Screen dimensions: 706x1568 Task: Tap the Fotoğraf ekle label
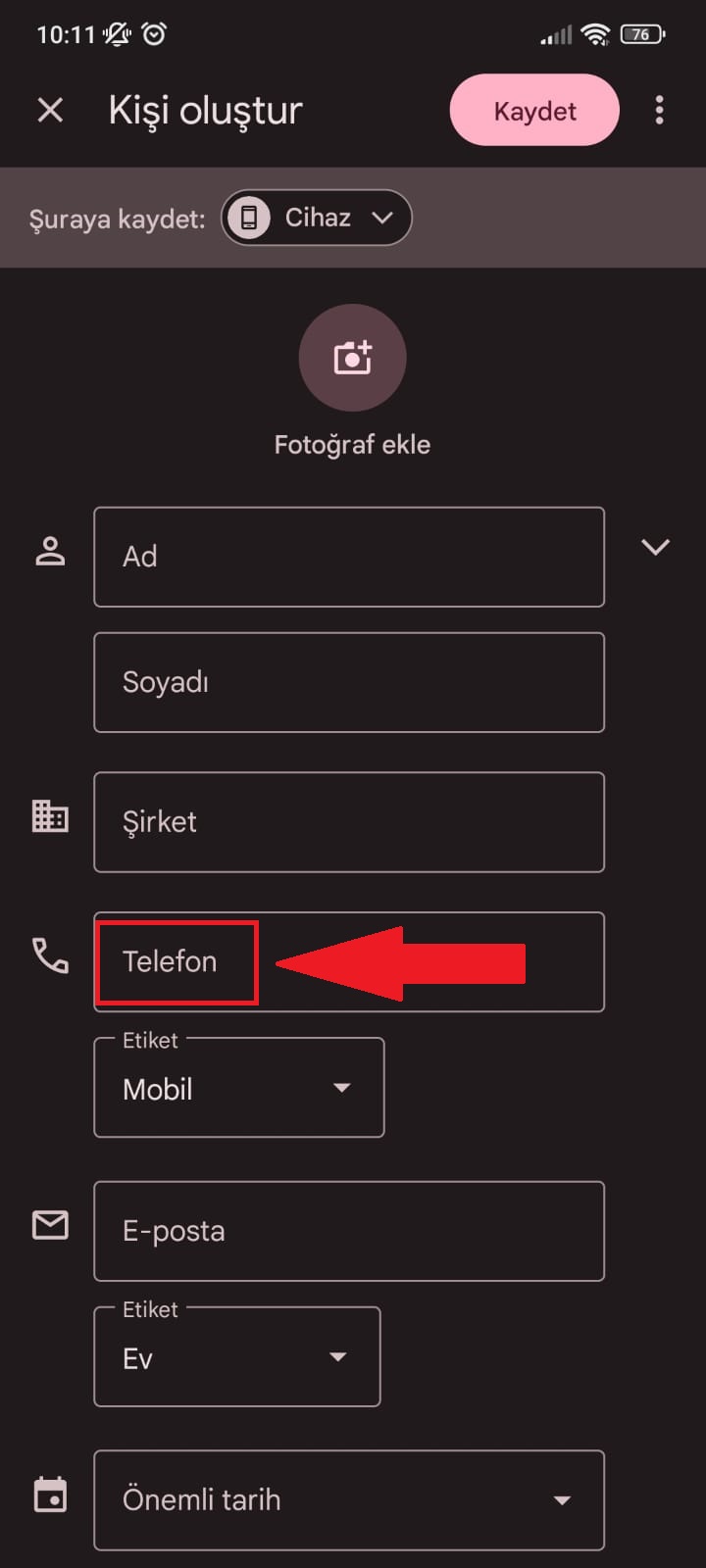tap(352, 445)
